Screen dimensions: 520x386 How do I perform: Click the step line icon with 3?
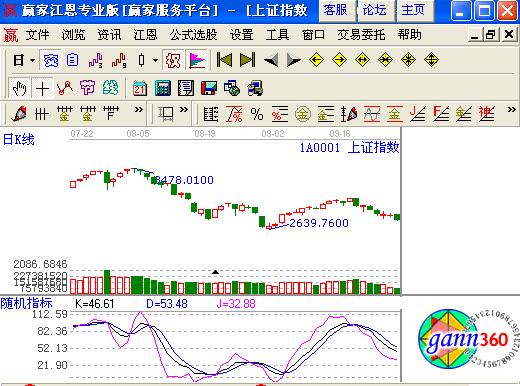(x=96, y=60)
